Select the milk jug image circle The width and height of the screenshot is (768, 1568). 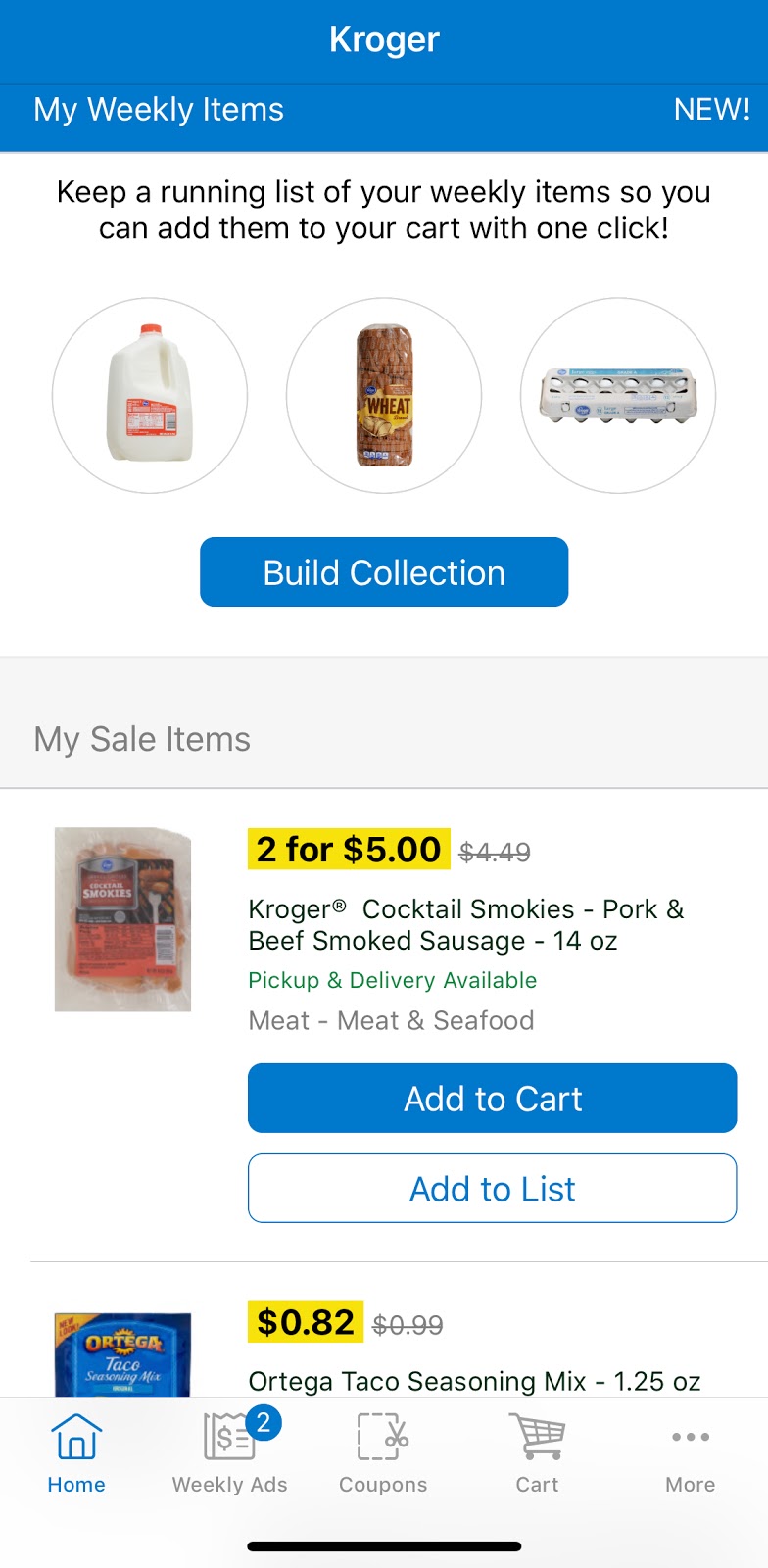coord(150,395)
